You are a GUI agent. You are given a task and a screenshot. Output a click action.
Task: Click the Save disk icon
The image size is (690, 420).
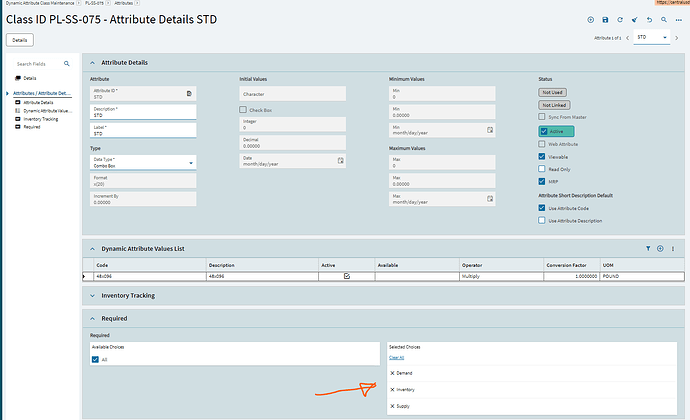(605, 20)
